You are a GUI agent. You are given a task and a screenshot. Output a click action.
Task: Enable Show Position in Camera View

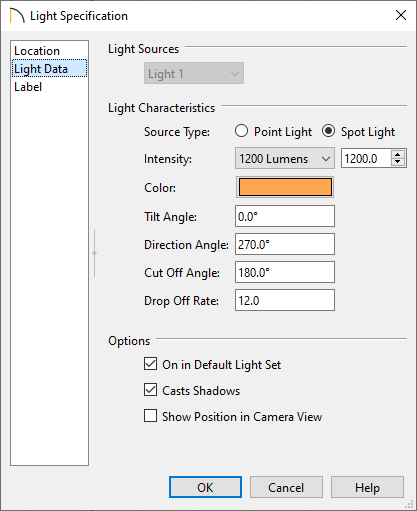click(x=151, y=416)
